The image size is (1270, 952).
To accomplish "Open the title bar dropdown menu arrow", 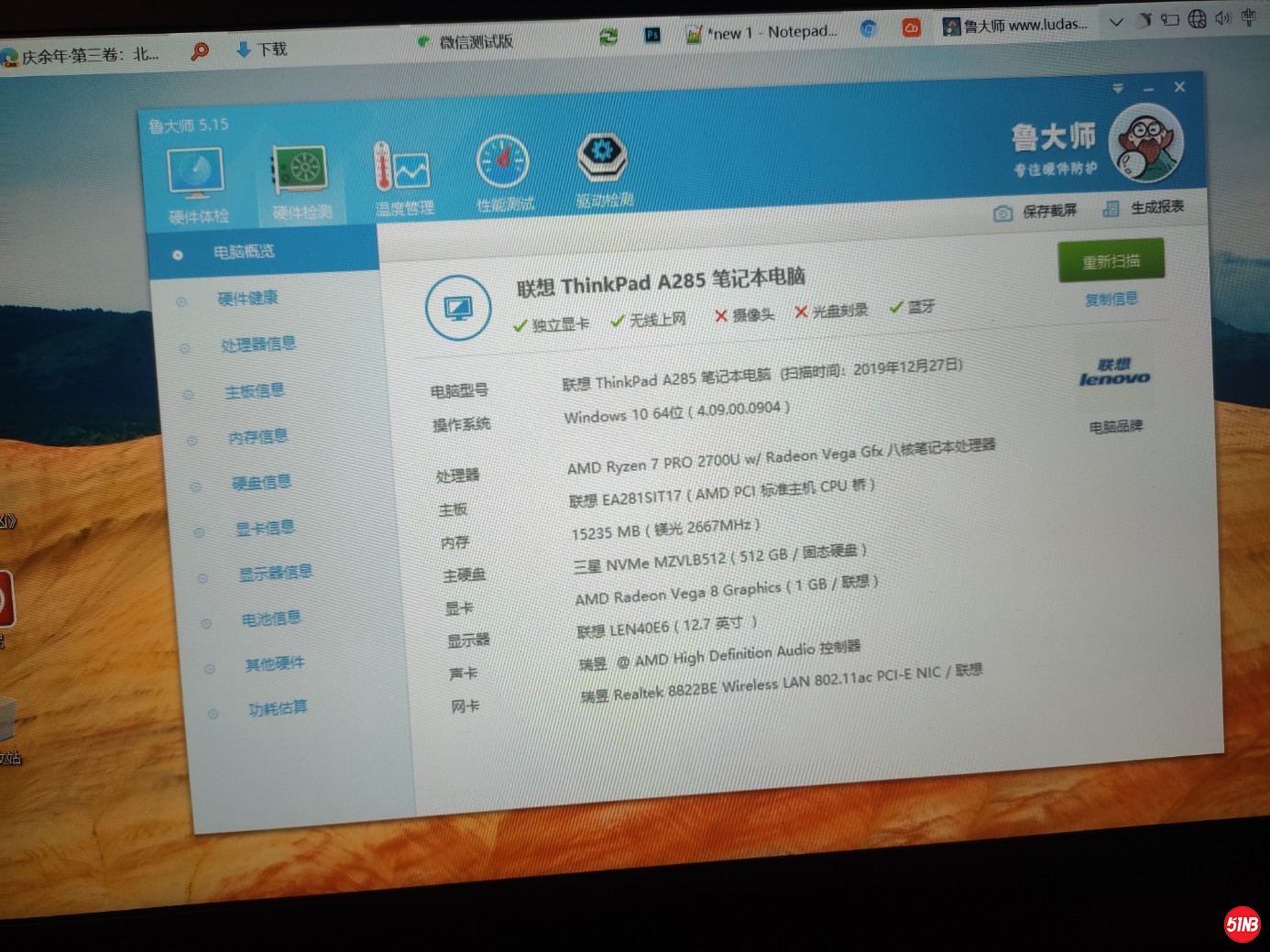I will pos(1117,89).
